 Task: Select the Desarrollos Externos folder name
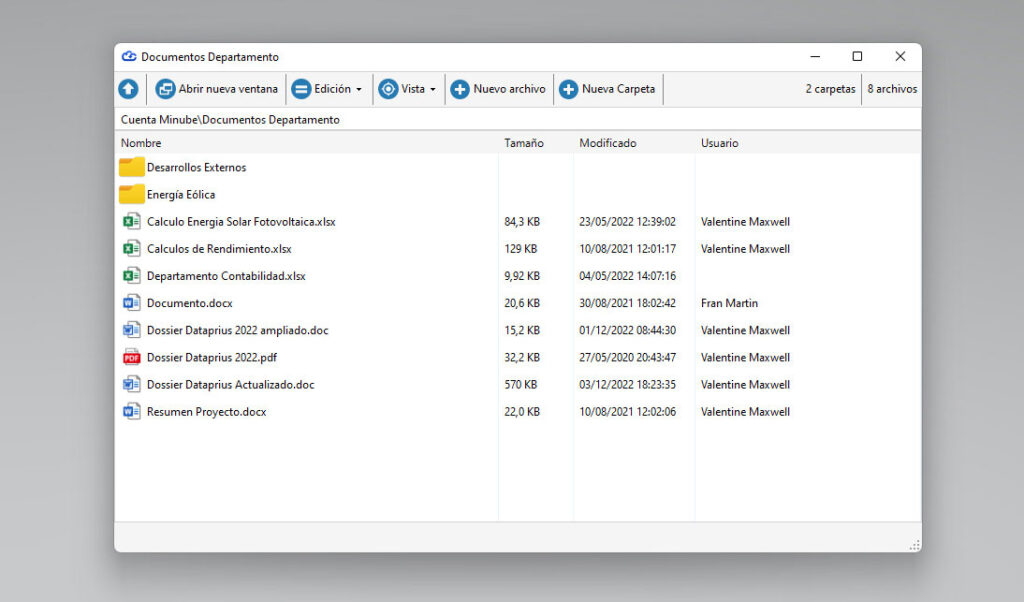(x=197, y=167)
